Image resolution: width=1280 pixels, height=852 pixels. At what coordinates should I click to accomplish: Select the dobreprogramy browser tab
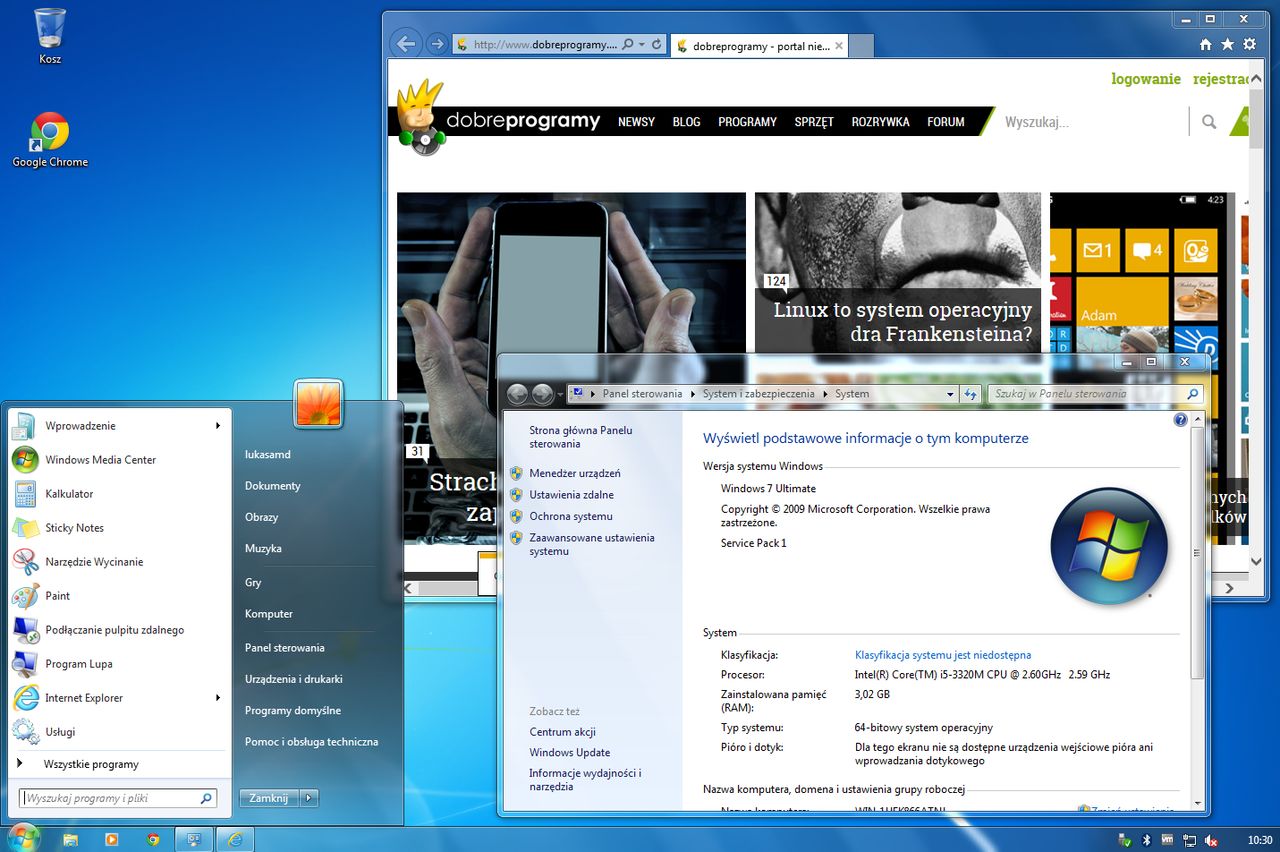pos(759,45)
